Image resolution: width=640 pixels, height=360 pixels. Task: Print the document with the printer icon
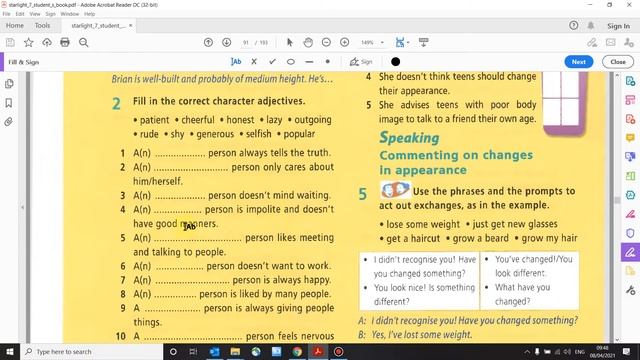tap(65, 42)
